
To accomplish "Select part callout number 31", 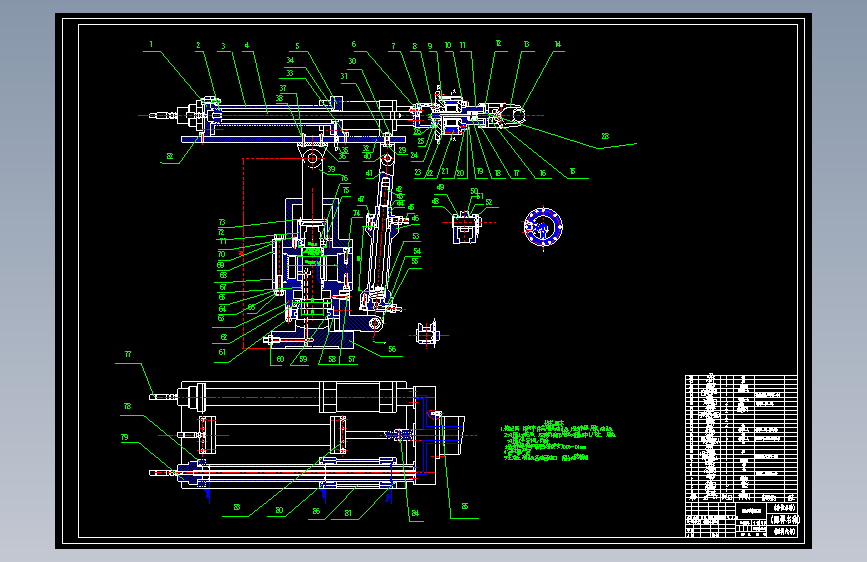I will click(x=344, y=76).
